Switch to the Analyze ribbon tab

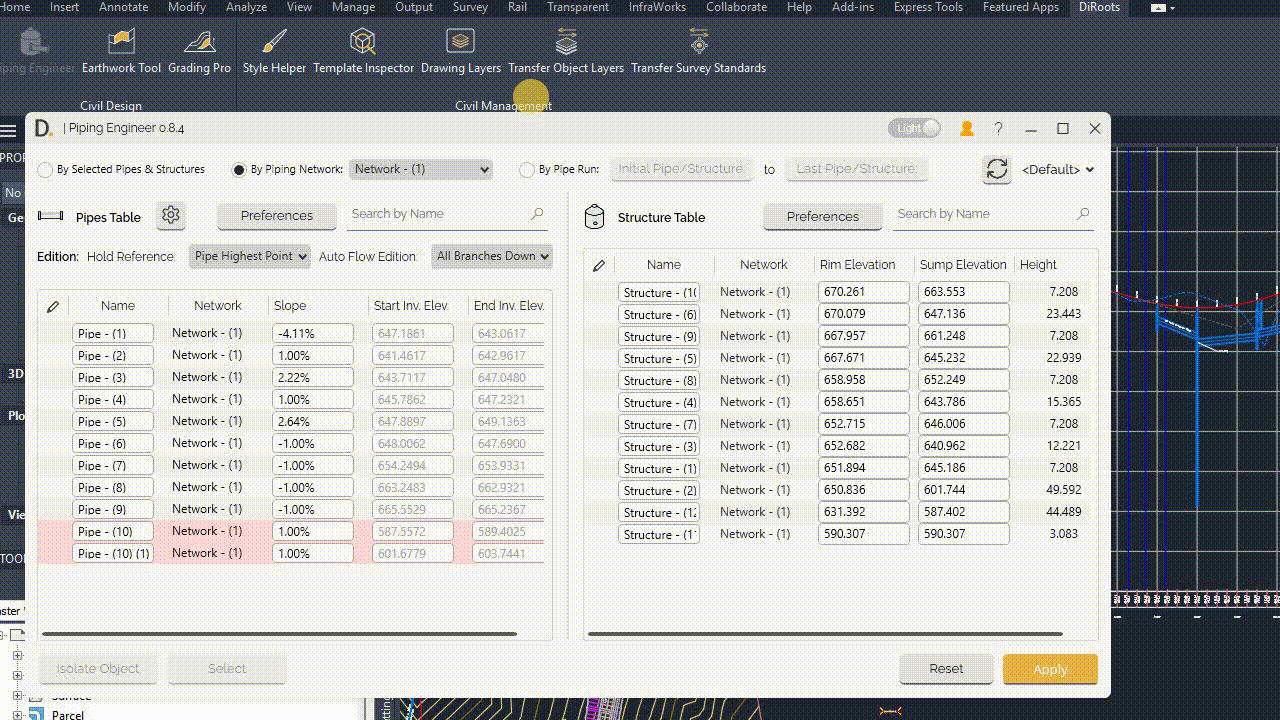246,7
